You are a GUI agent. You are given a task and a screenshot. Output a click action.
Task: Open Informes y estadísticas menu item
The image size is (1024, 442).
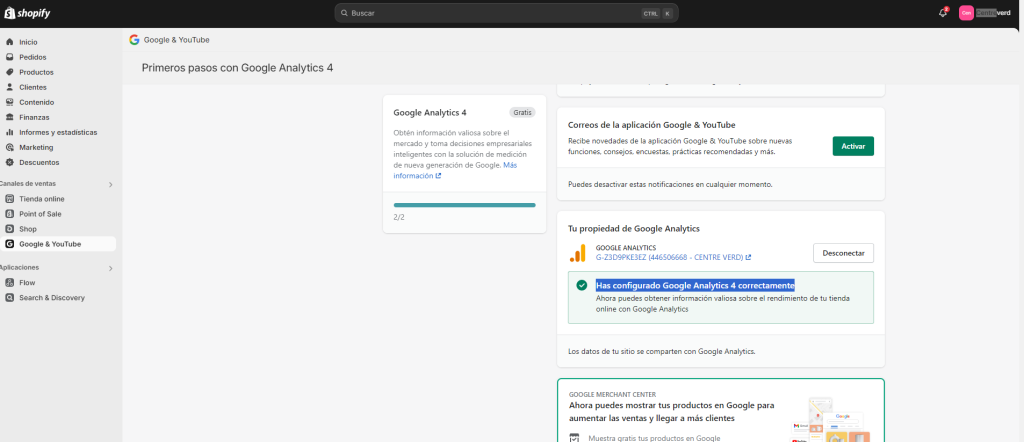click(58, 132)
